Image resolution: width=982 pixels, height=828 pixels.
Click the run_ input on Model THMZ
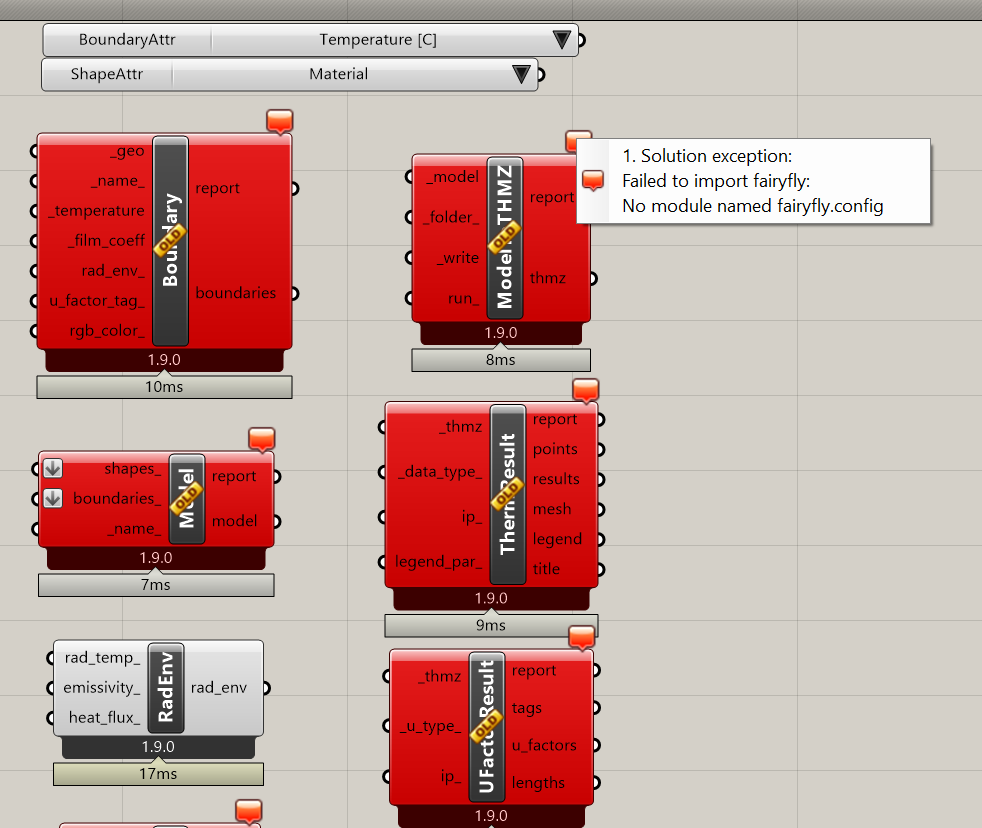462,298
